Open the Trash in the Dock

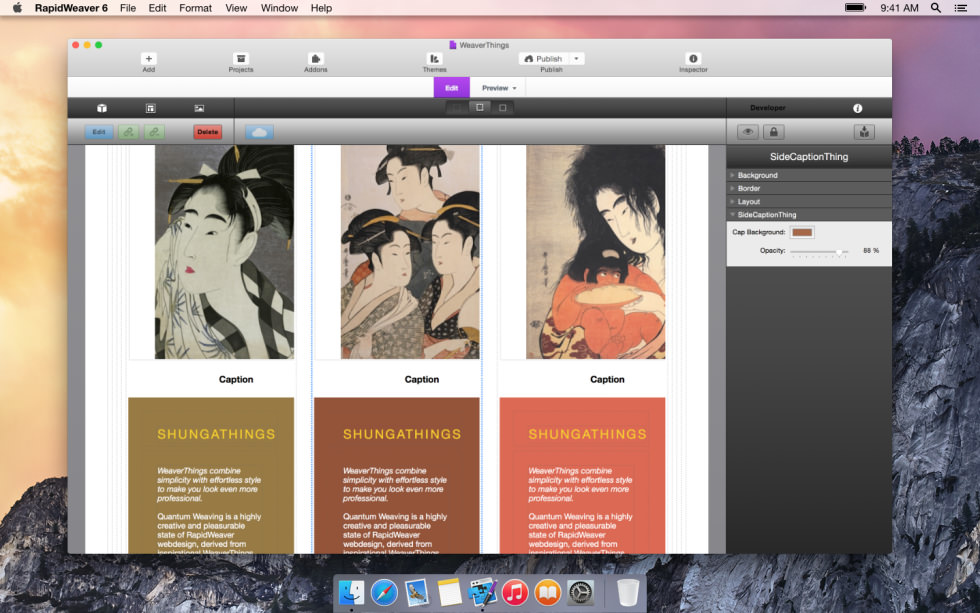point(628,592)
